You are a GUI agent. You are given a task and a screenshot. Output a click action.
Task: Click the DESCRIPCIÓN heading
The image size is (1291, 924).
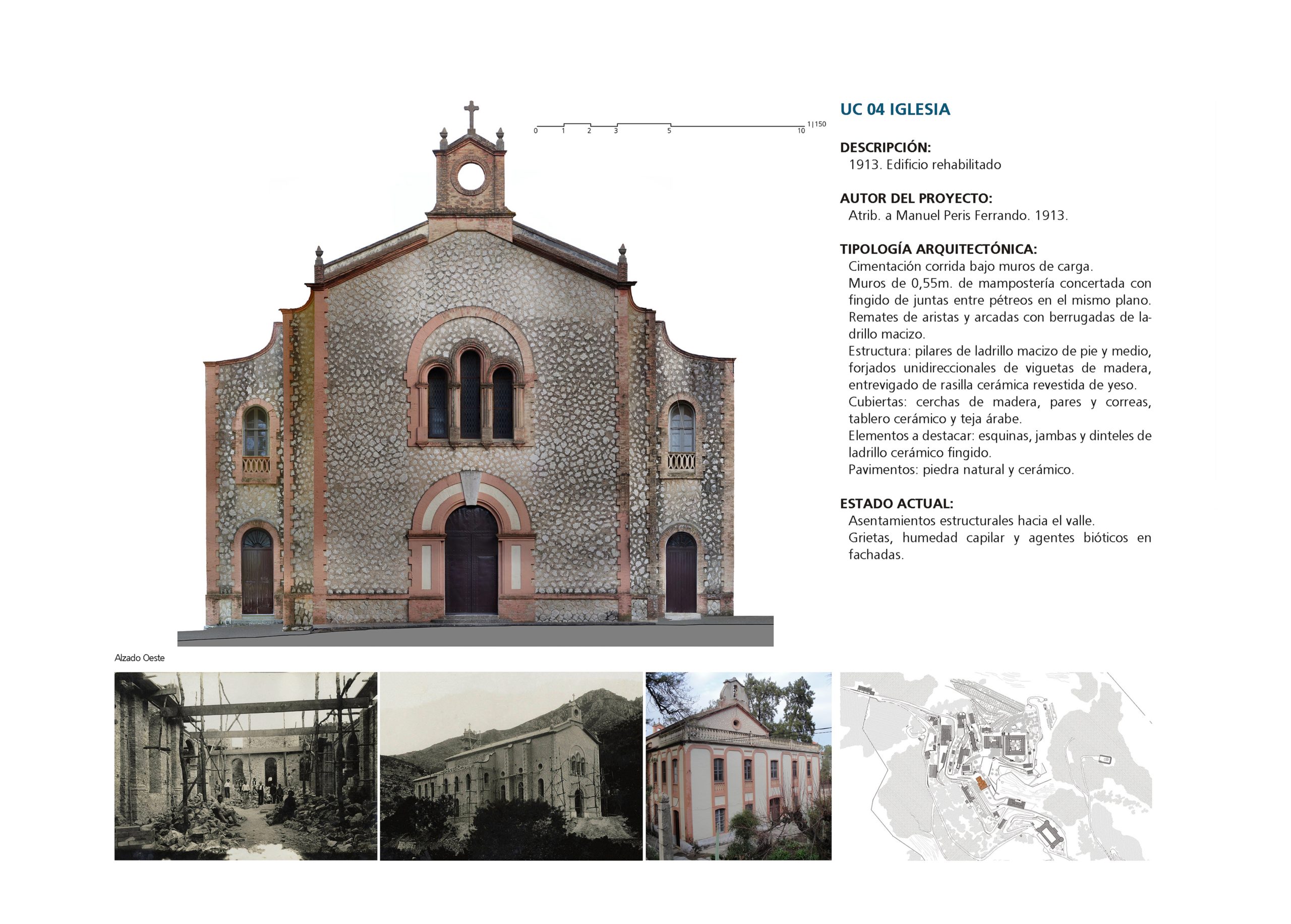885,147
